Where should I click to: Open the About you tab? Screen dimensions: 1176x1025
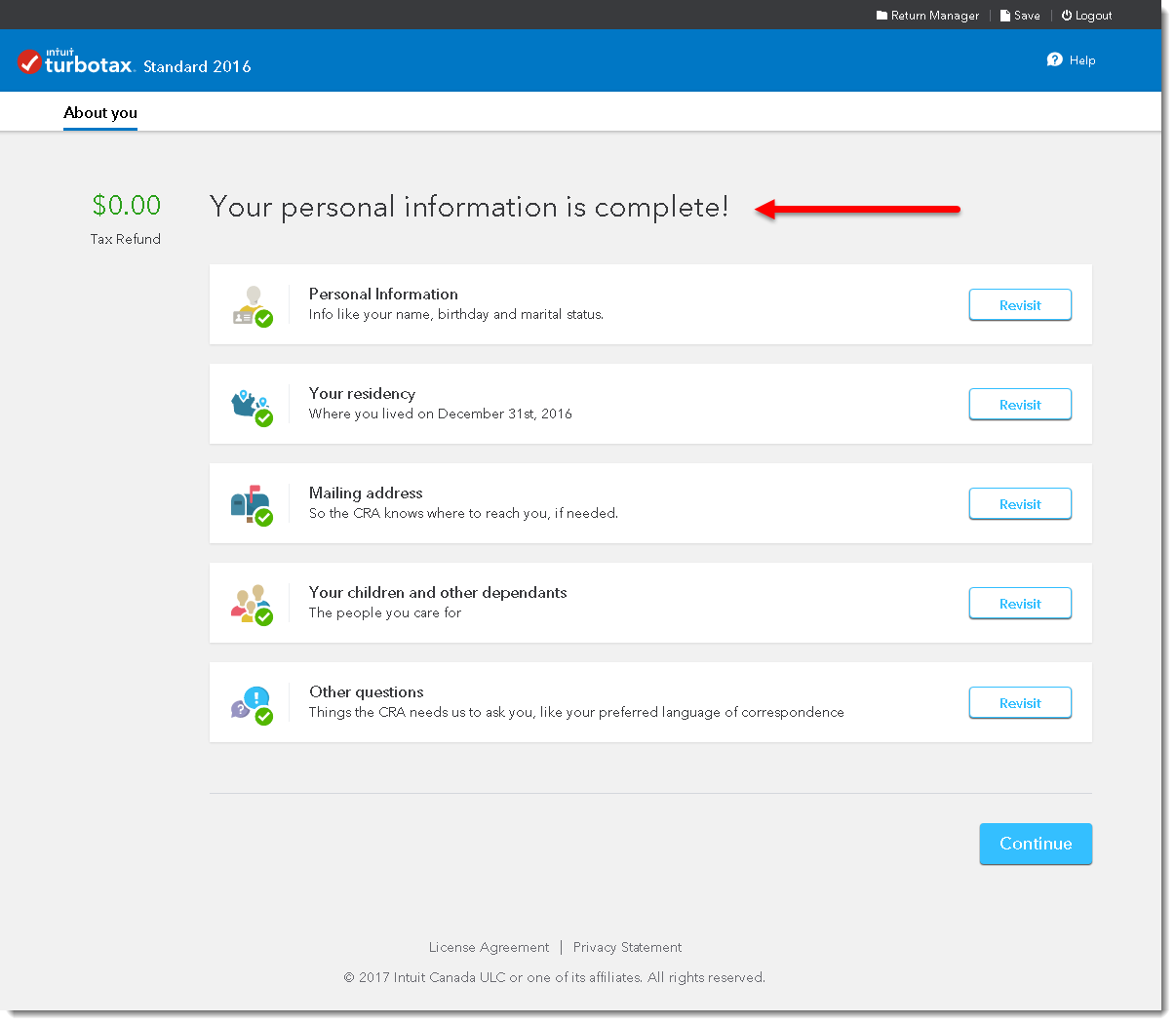tap(100, 113)
